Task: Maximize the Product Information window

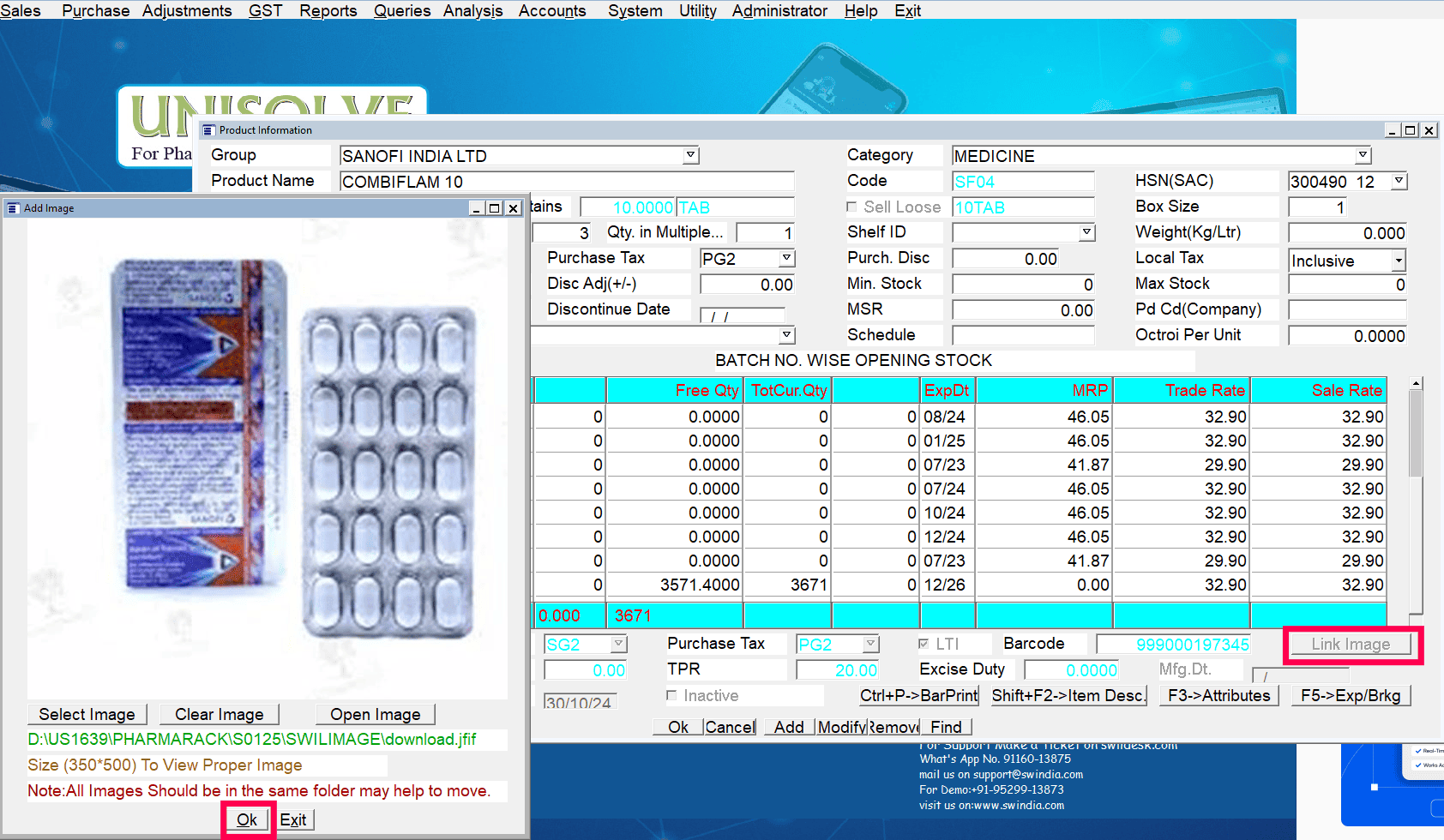Action: 1411,130
